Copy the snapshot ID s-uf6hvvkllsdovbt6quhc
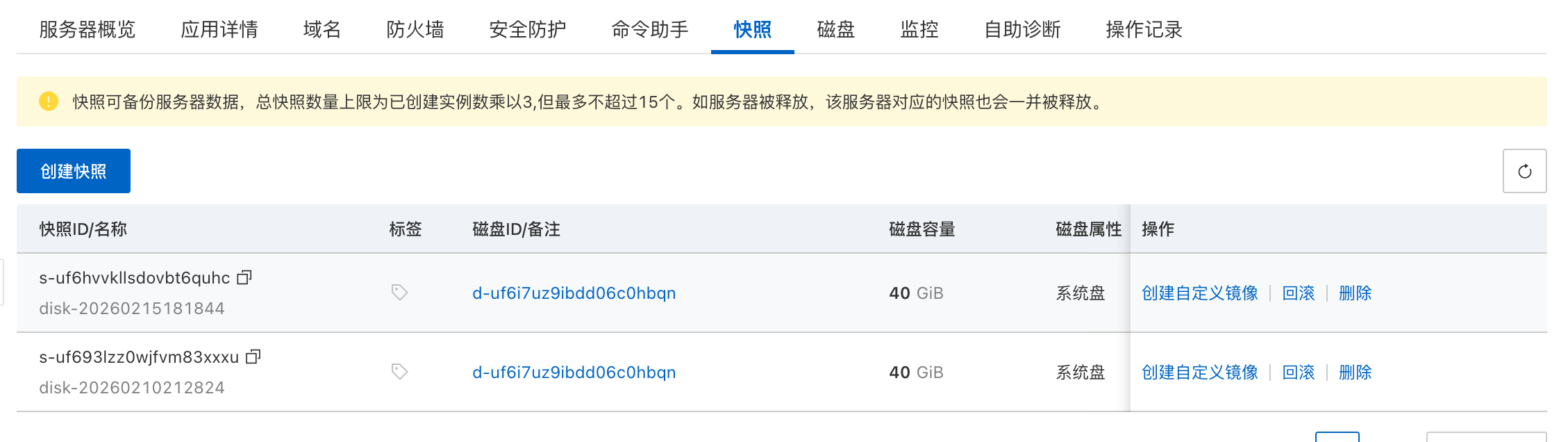The height and width of the screenshot is (442, 1568). [244, 277]
